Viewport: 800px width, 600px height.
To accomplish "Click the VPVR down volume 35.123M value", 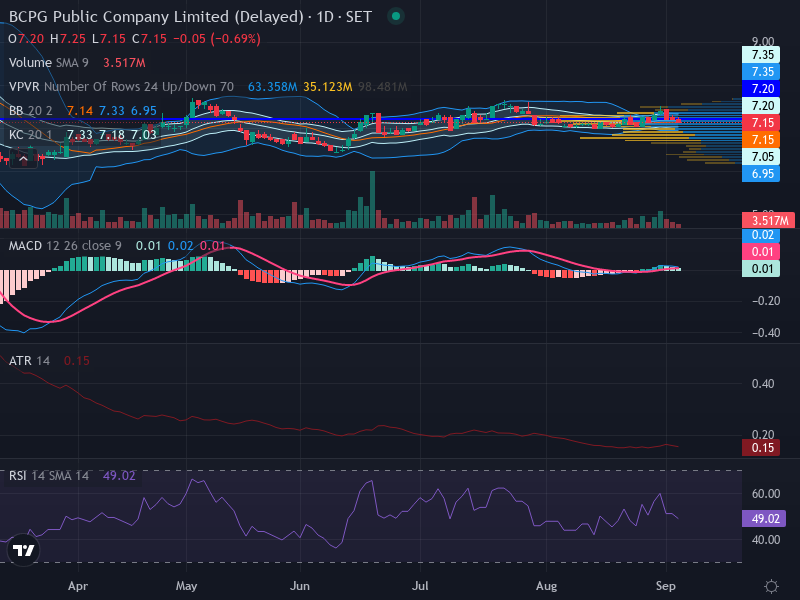I will (x=328, y=87).
